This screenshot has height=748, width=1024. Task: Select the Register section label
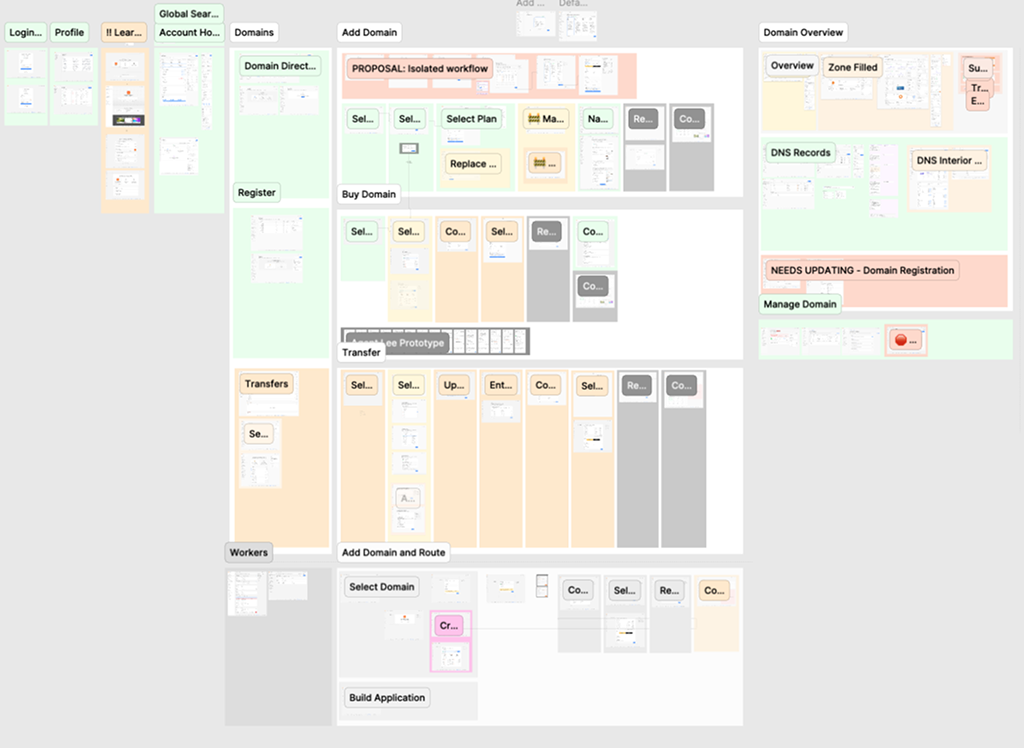(257, 193)
